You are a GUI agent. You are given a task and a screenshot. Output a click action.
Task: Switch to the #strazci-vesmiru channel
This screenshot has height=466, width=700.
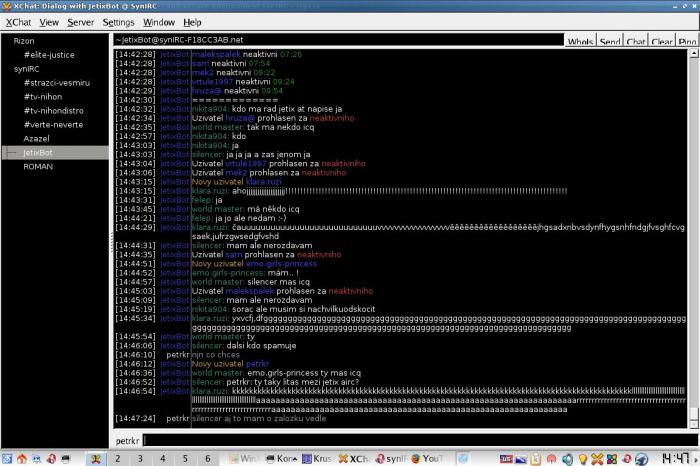57,83
